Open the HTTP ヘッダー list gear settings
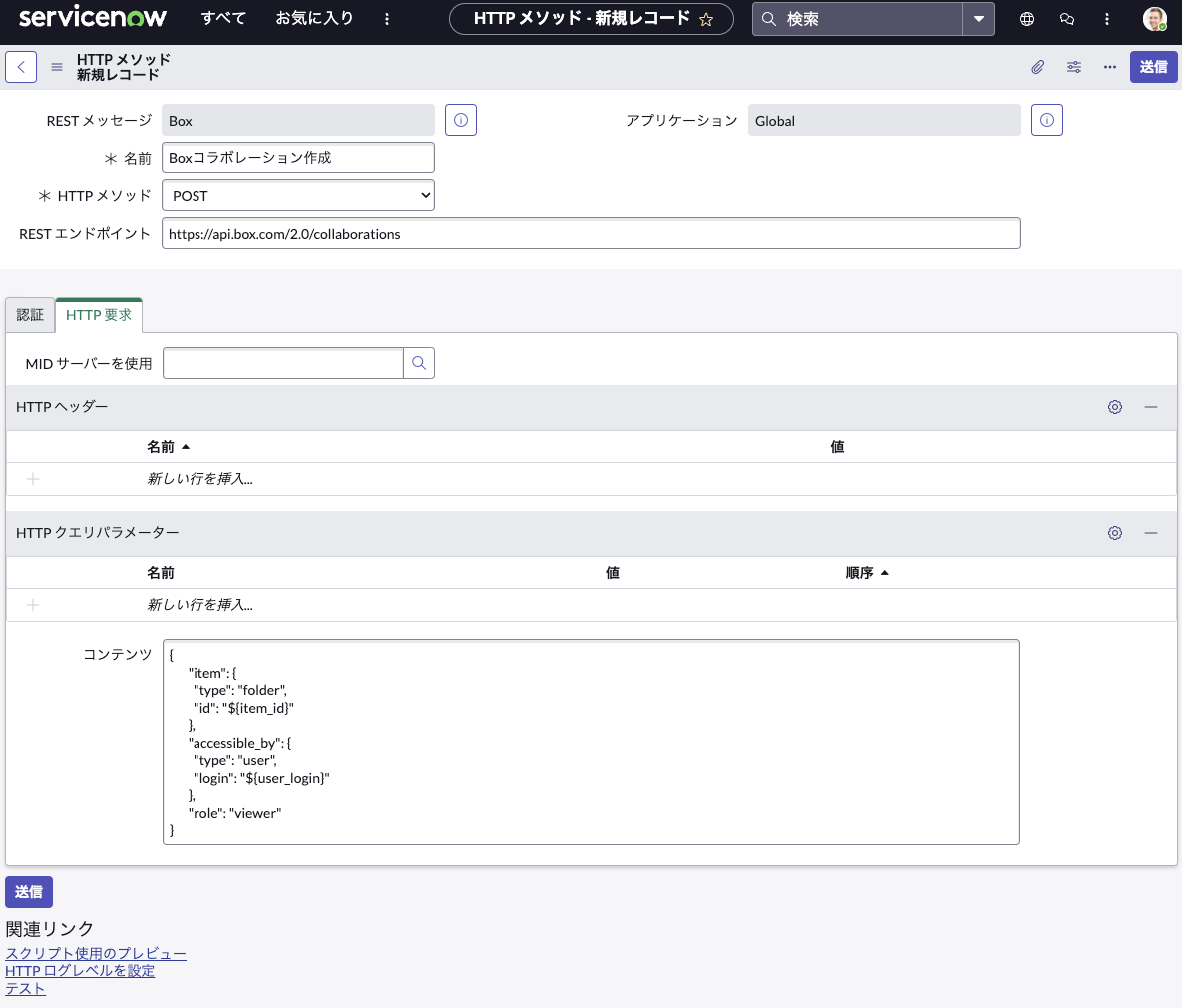1182x1008 pixels. (x=1115, y=407)
